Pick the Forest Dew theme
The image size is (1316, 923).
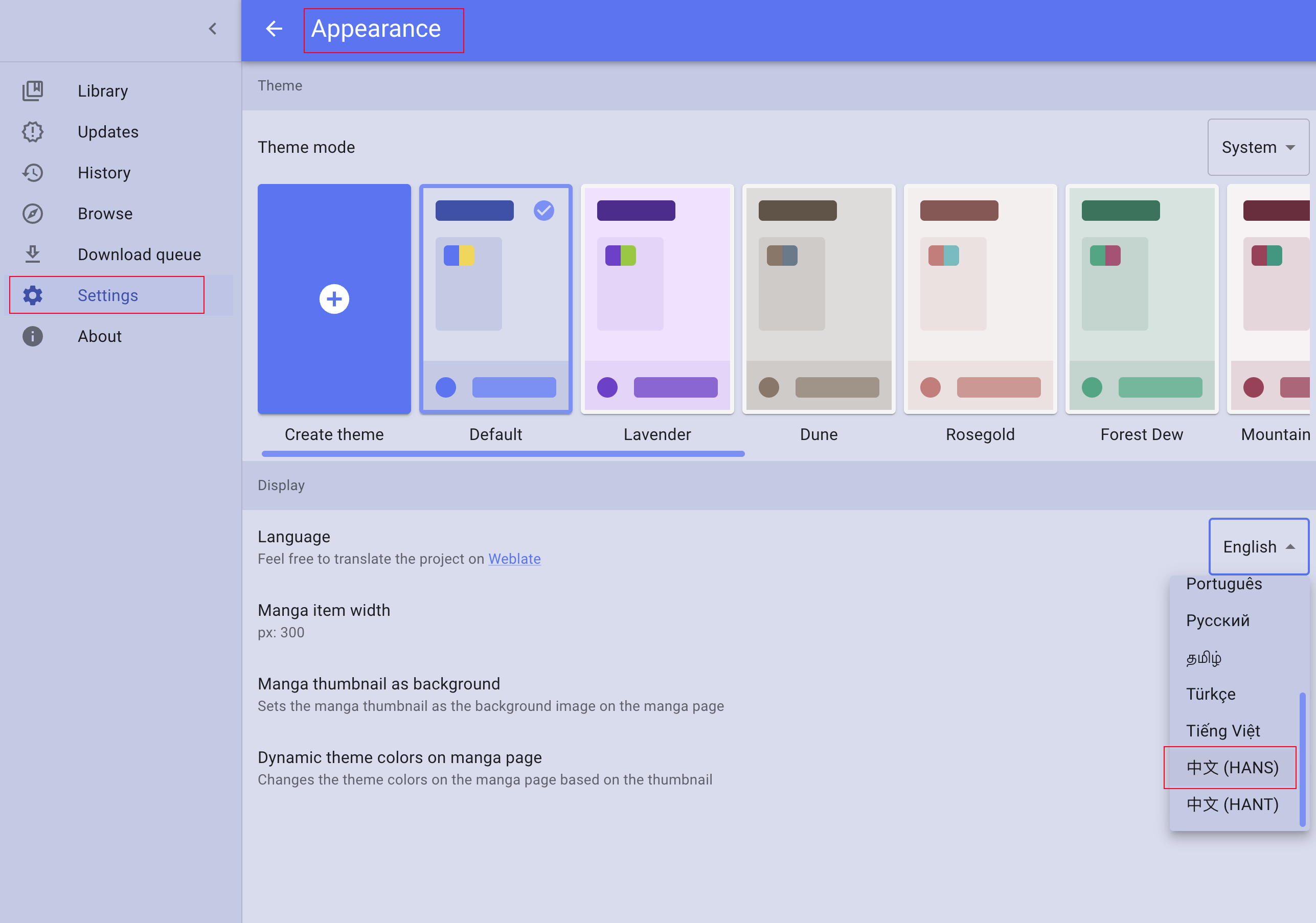pyautogui.click(x=1141, y=299)
